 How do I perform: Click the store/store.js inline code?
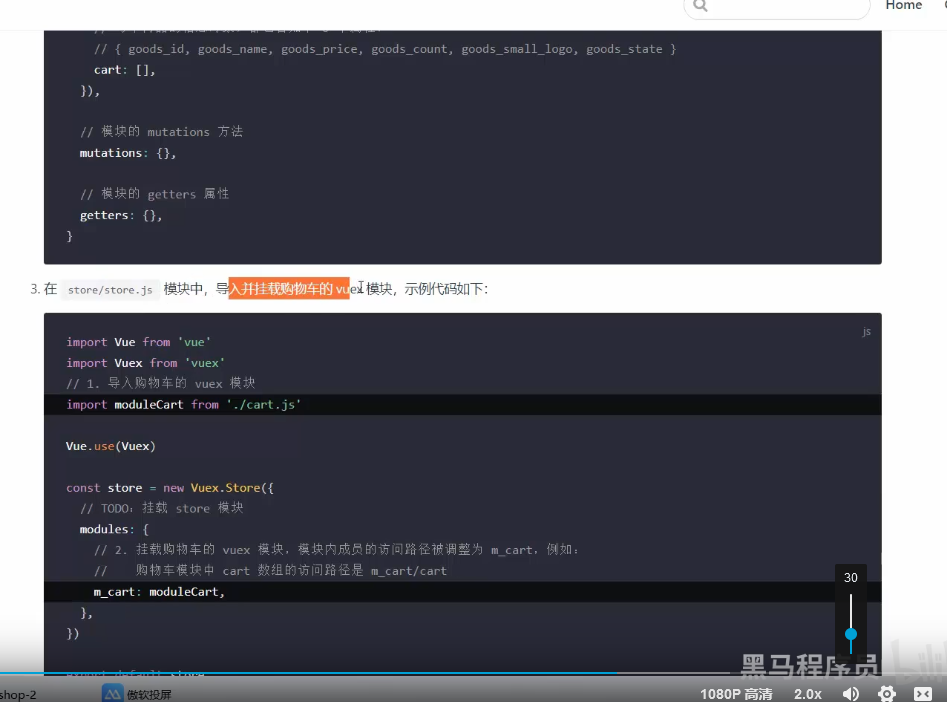[x=110, y=289]
